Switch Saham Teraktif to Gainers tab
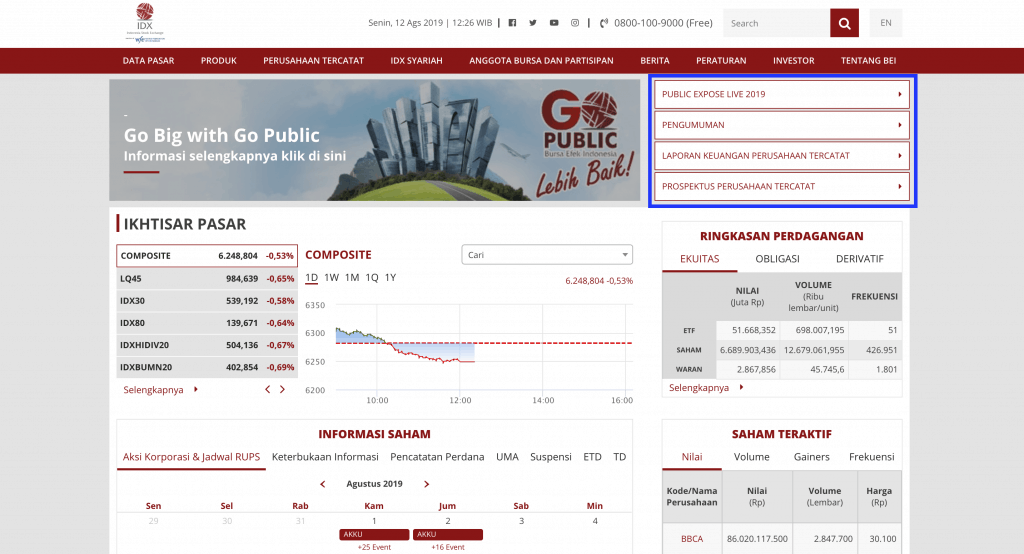Screen dimensions: 1024x554 pyautogui.click(x=812, y=457)
